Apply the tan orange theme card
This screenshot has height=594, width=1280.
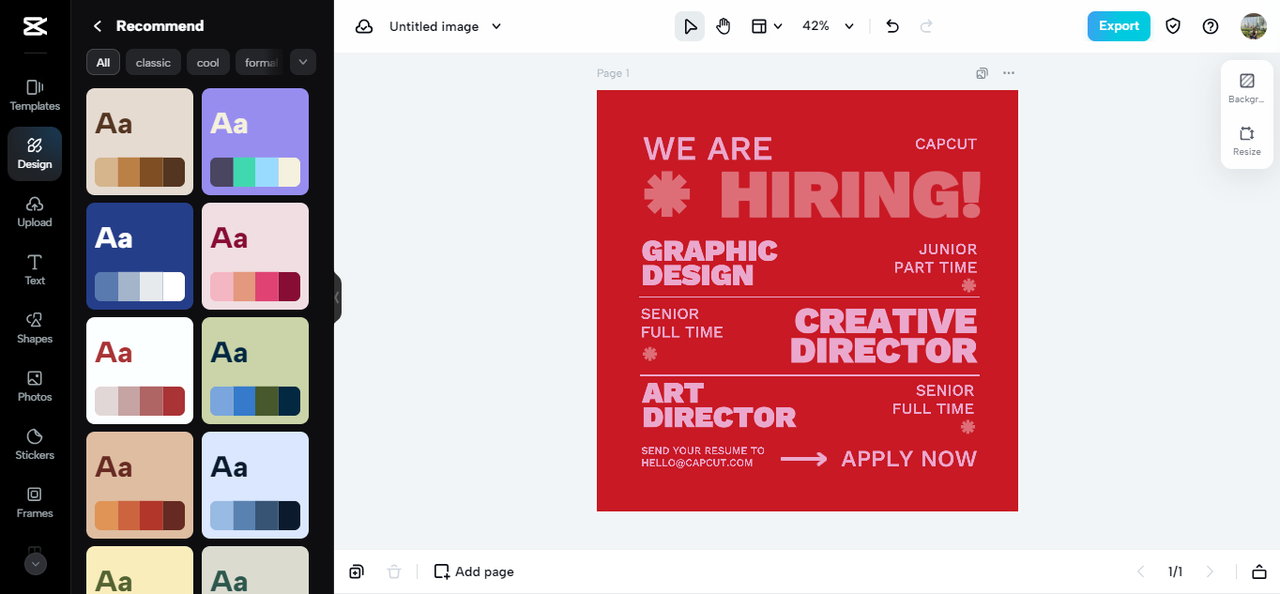point(140,485)
